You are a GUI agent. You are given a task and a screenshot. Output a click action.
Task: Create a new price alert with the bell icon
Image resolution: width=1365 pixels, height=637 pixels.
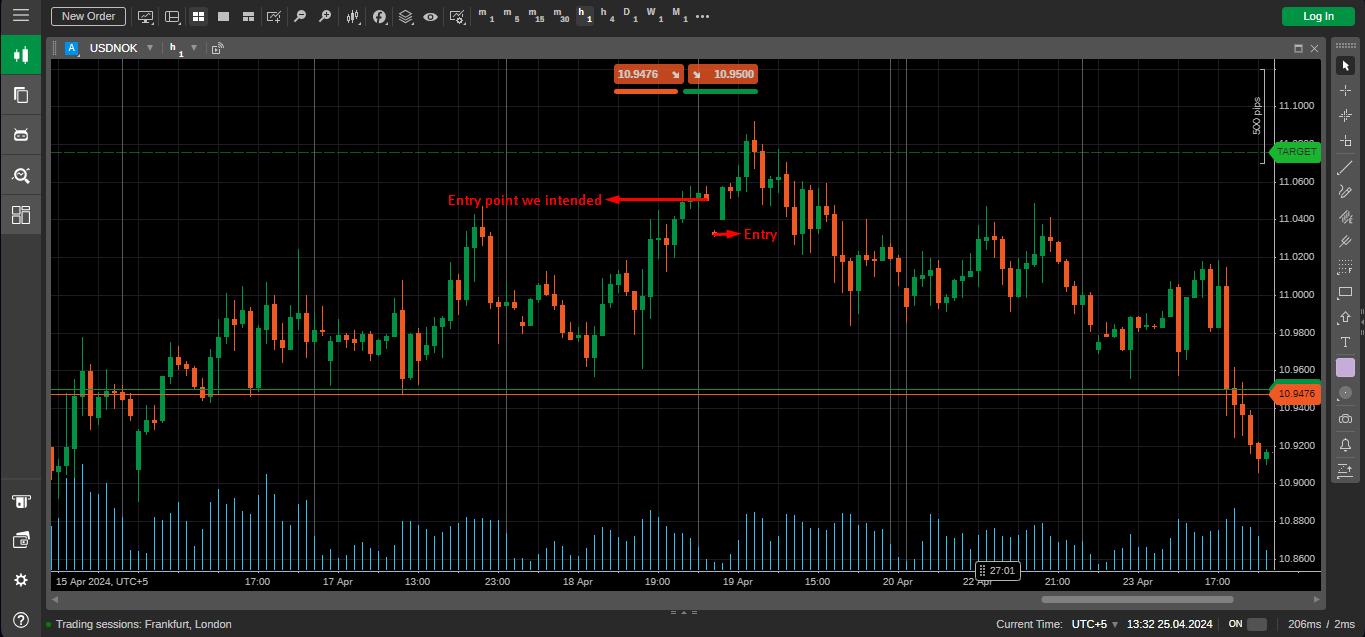tap(1345, 443)
